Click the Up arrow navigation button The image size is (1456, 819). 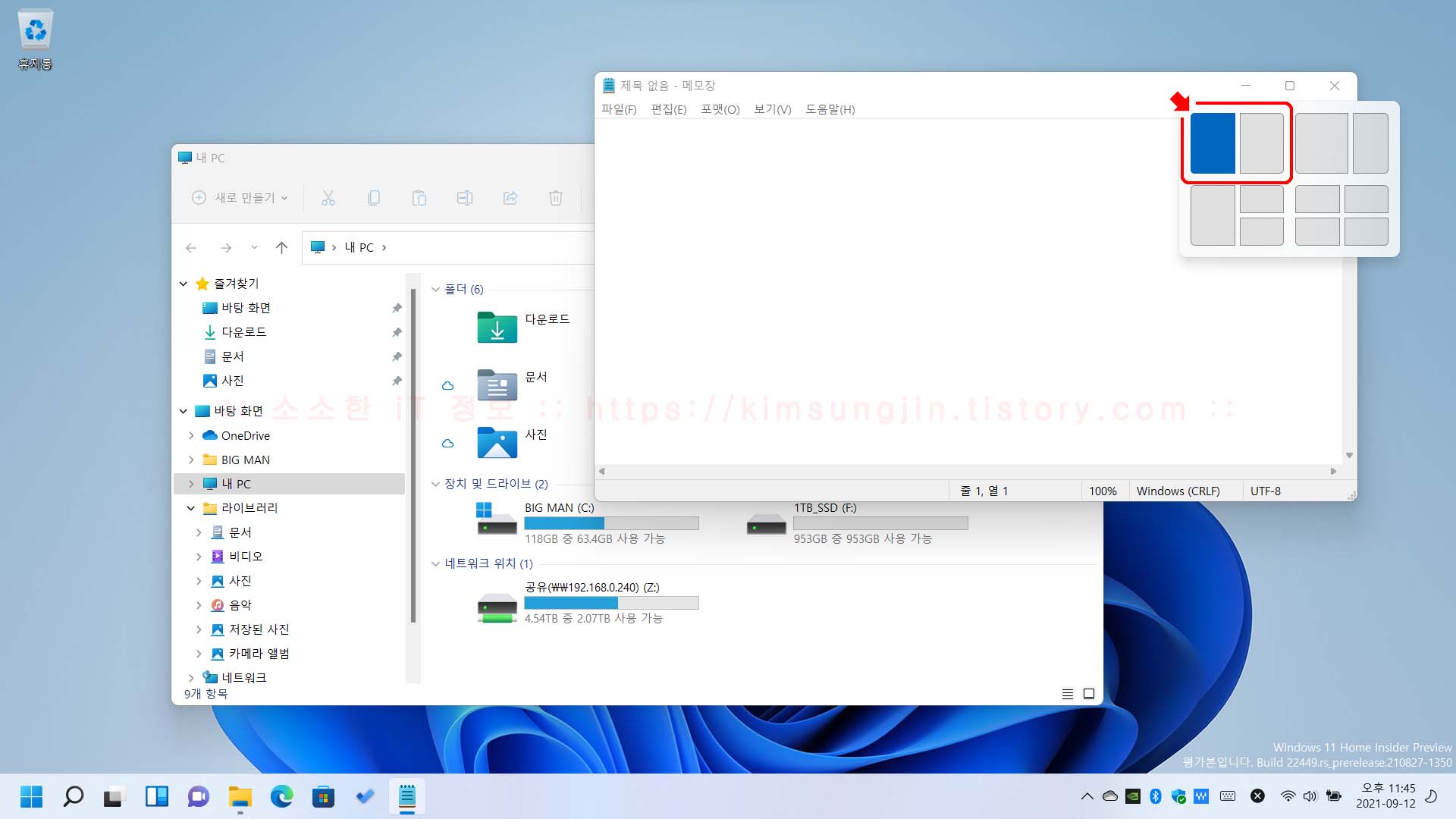[x=281, y=247]
